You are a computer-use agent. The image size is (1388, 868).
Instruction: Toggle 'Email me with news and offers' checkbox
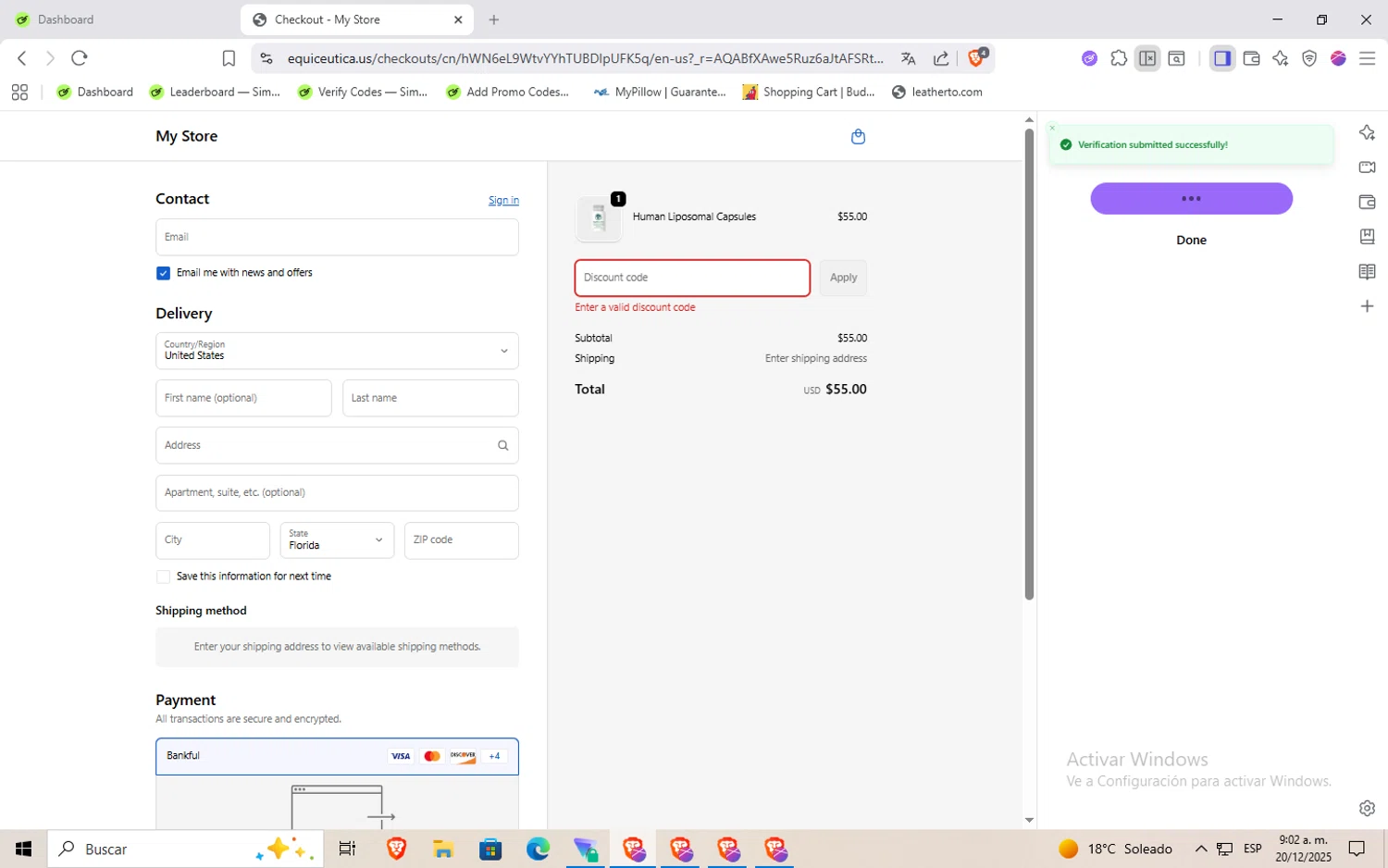click(163, 273)
